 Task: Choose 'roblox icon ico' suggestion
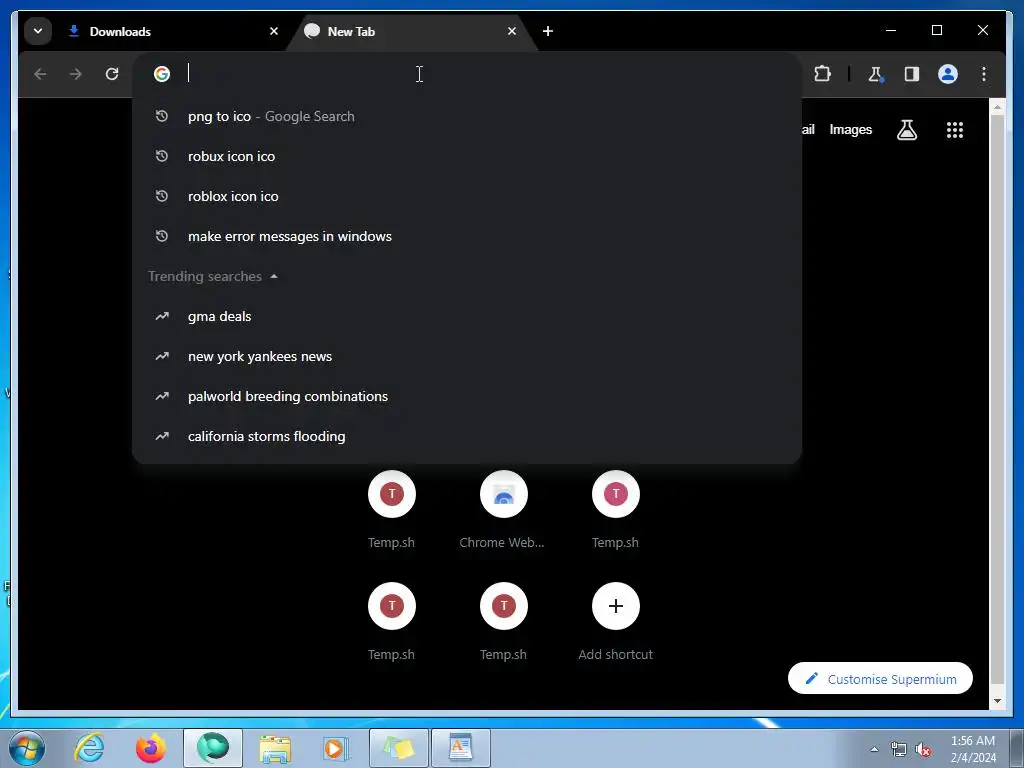click(x=467, y=196)
